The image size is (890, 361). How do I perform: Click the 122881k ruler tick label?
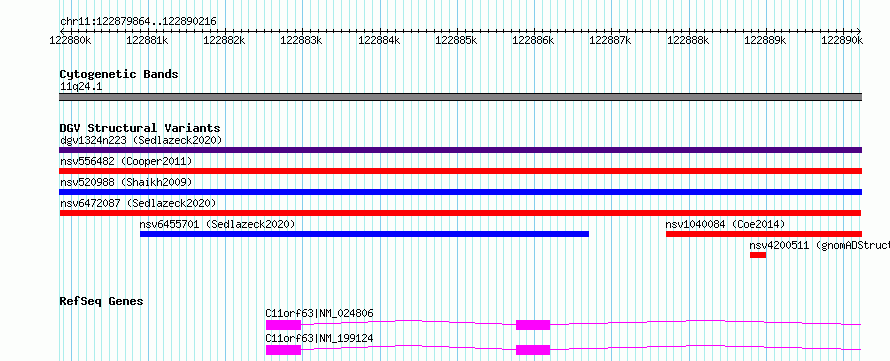146,40
